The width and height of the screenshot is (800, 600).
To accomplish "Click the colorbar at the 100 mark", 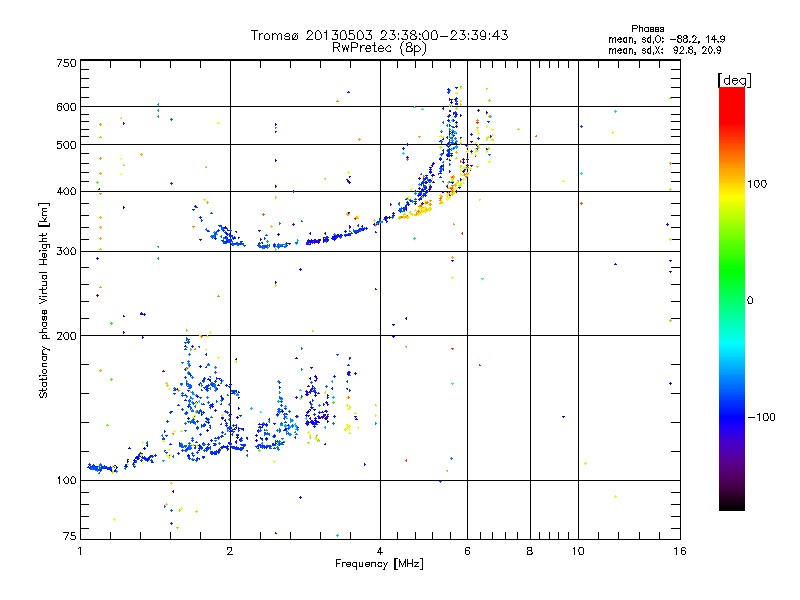I will (x=732, y=184).
